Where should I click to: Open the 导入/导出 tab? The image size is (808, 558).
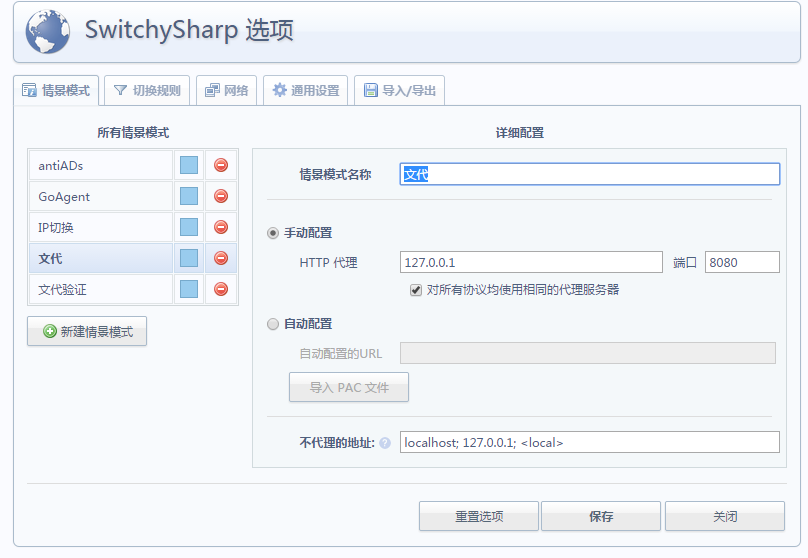click(x=399, y=91)
